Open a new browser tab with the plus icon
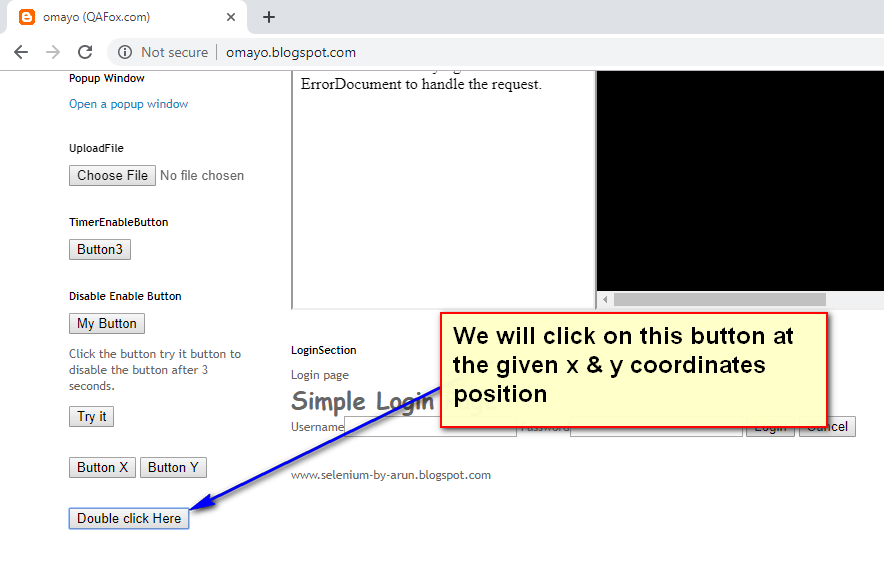The height and width of the screenshot is (586, 884). pos(268,16)
